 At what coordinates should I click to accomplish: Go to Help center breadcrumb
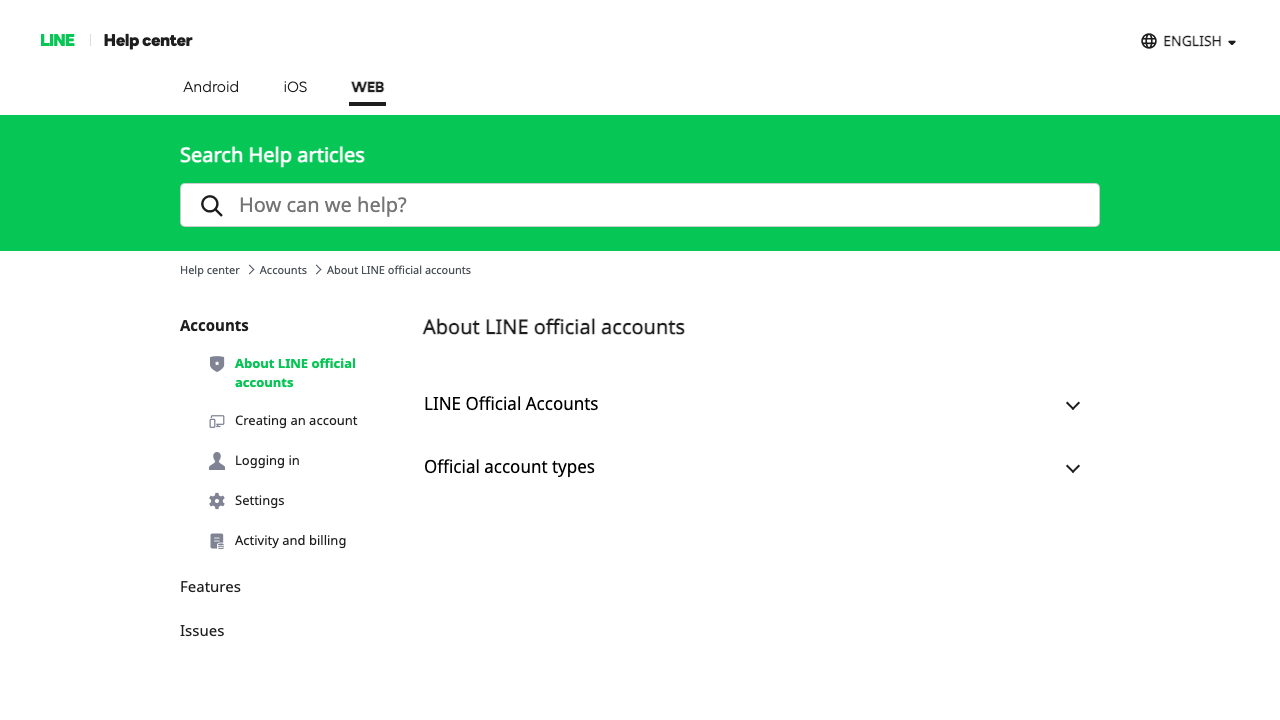click(x=210, y=270)
